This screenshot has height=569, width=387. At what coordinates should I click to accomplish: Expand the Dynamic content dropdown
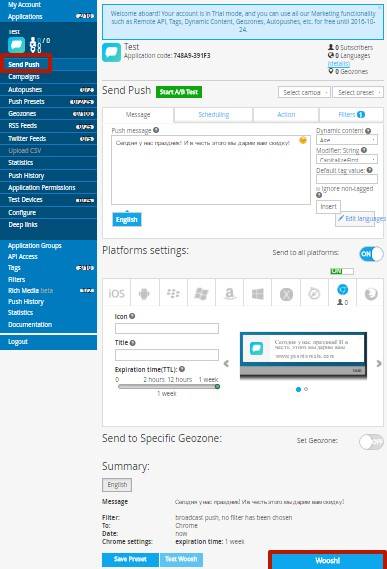tap(347, 140)
